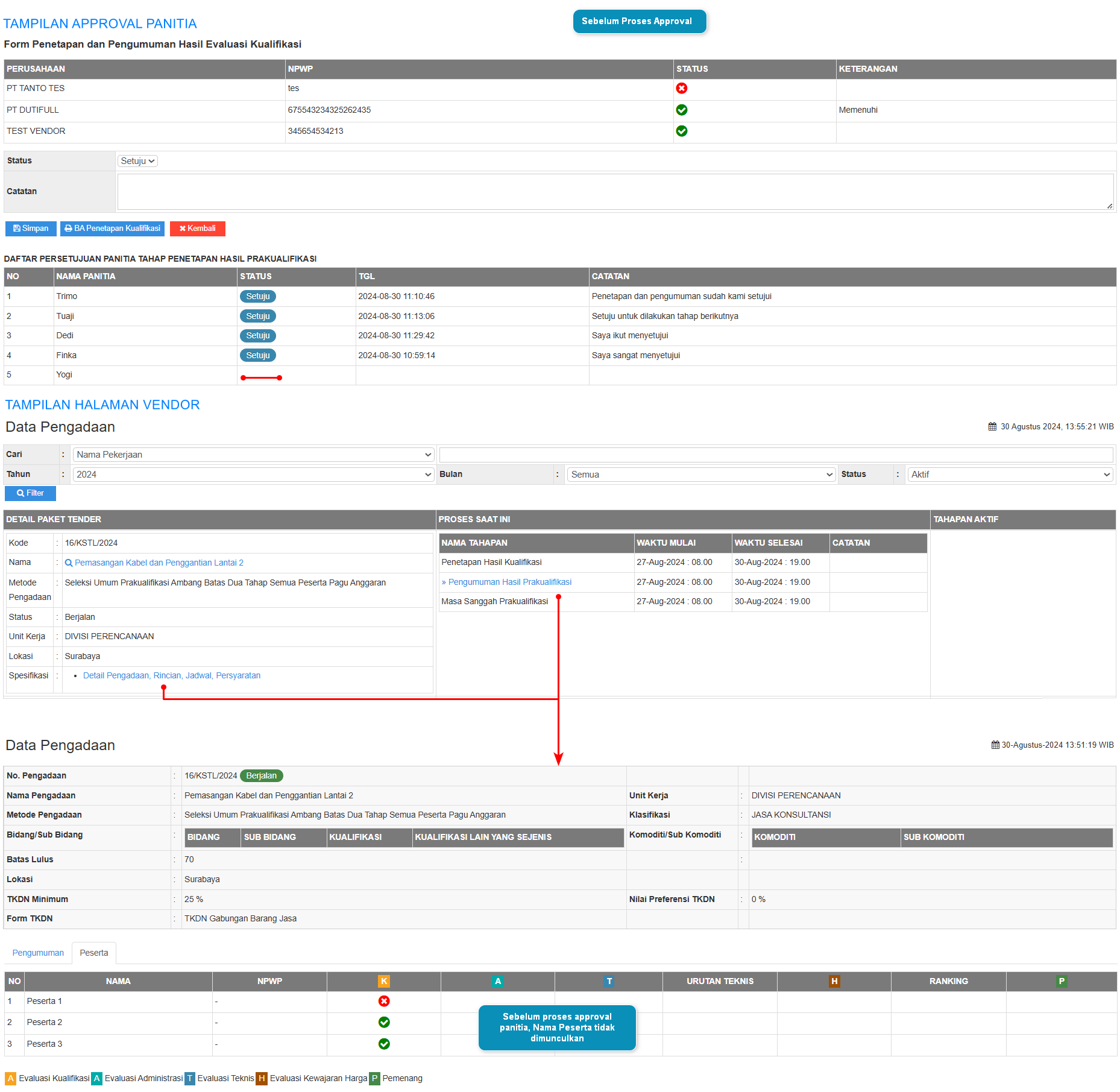1120x1092 pixels.
Task: Click the brown H column header icon
Action: click(834, 981)
